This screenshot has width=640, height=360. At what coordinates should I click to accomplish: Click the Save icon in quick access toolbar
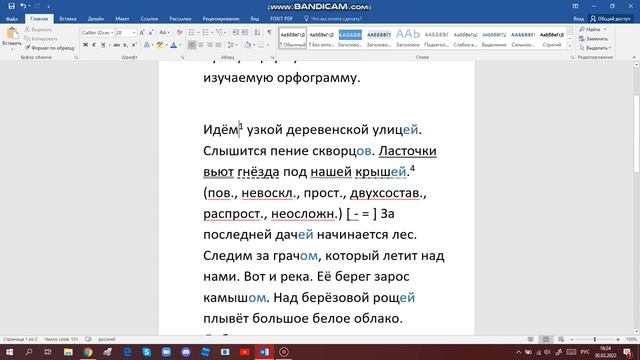click(11, 6)
